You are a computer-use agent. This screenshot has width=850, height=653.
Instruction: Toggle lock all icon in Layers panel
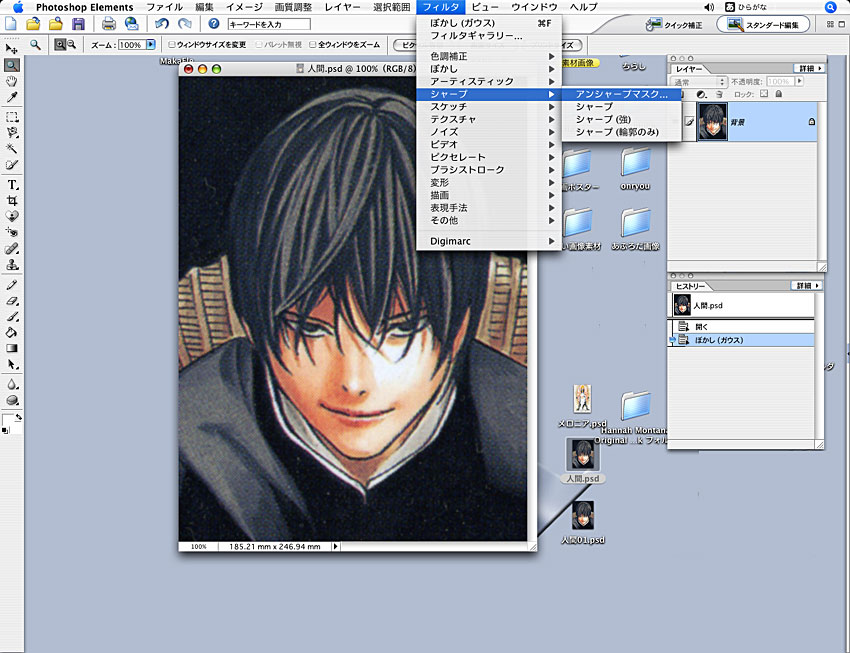click(778, 94)
